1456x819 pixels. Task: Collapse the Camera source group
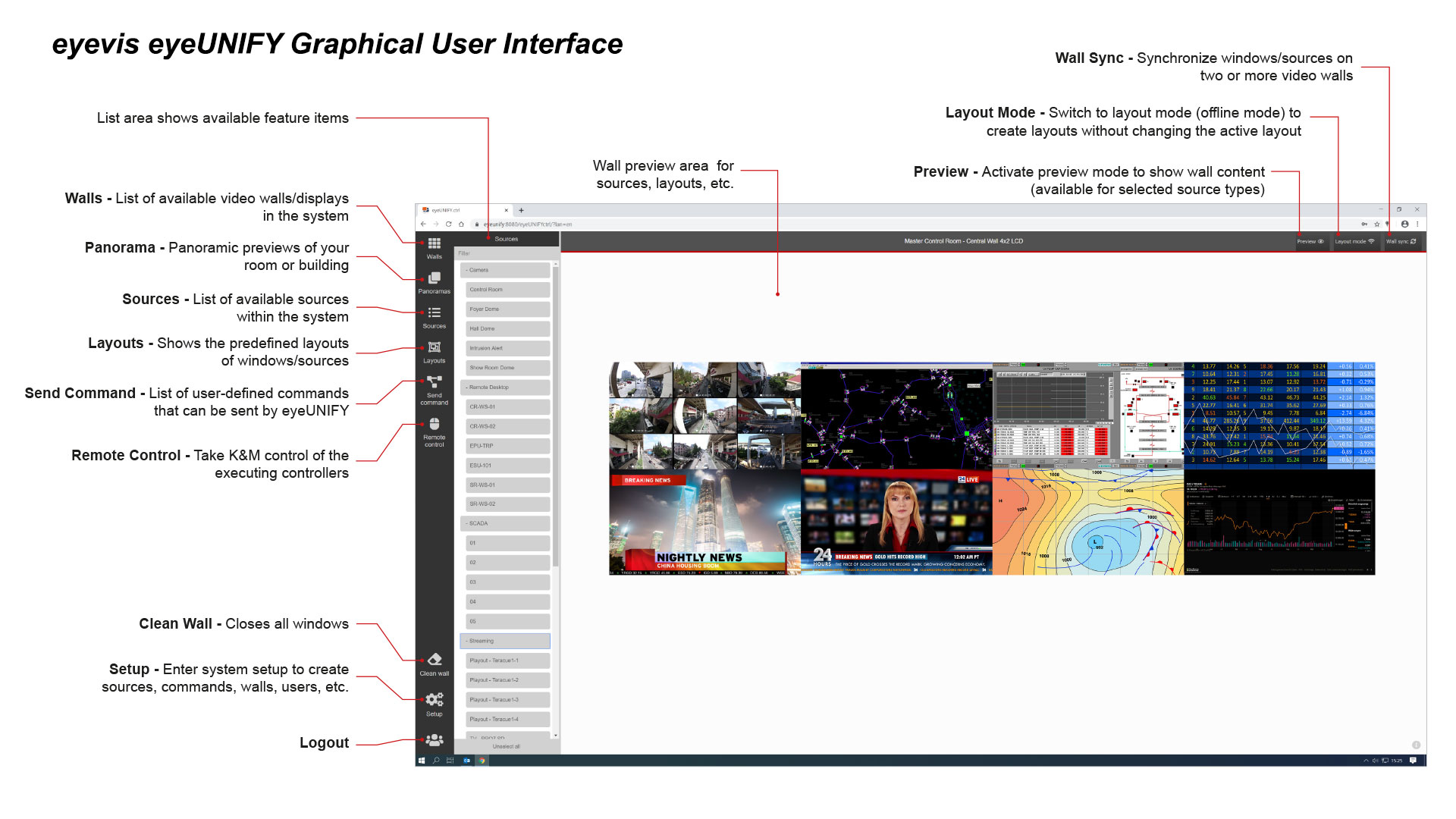click(x=504, y=270)
